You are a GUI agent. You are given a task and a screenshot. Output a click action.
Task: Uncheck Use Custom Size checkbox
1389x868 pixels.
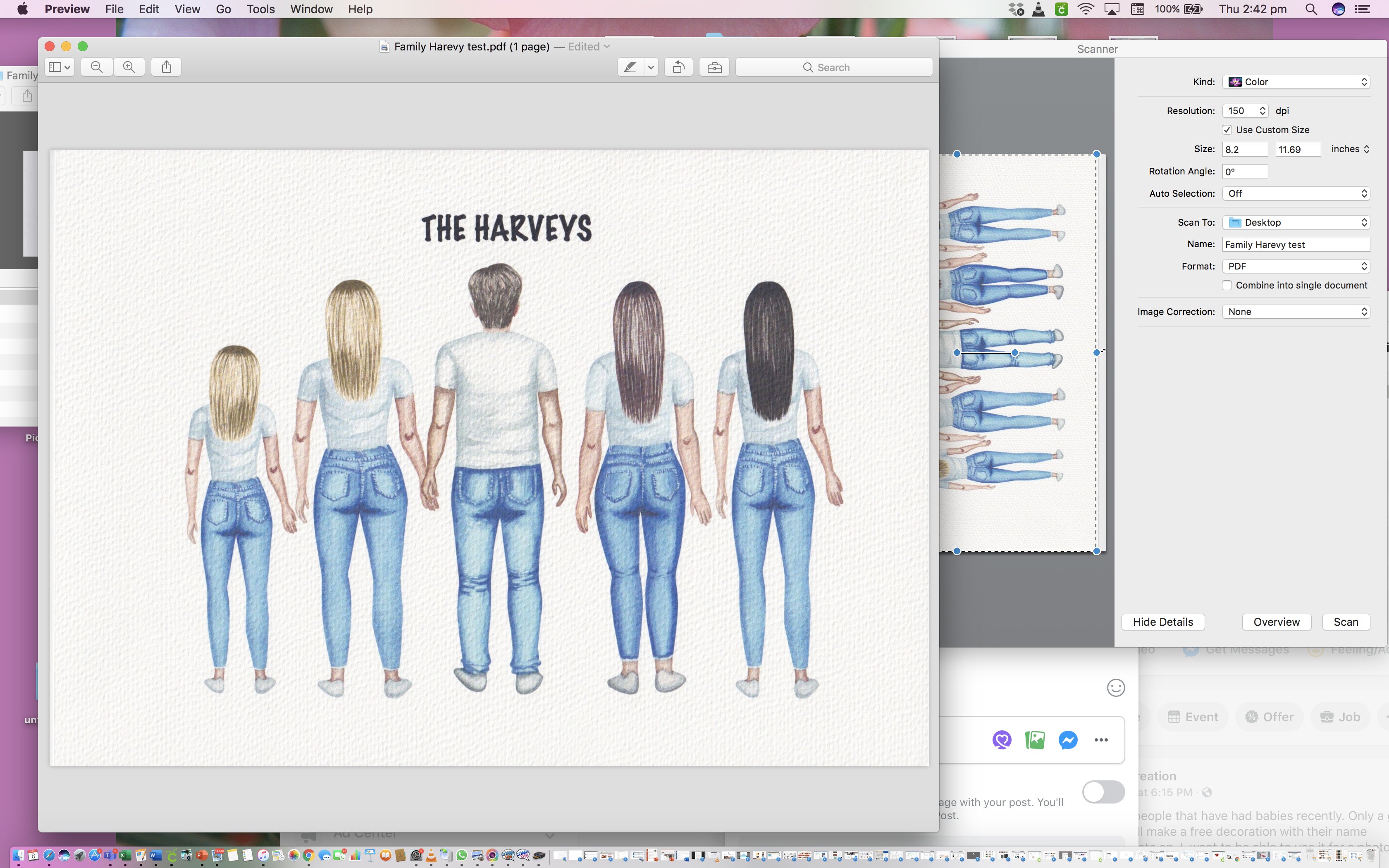[x=1227, y=130]
